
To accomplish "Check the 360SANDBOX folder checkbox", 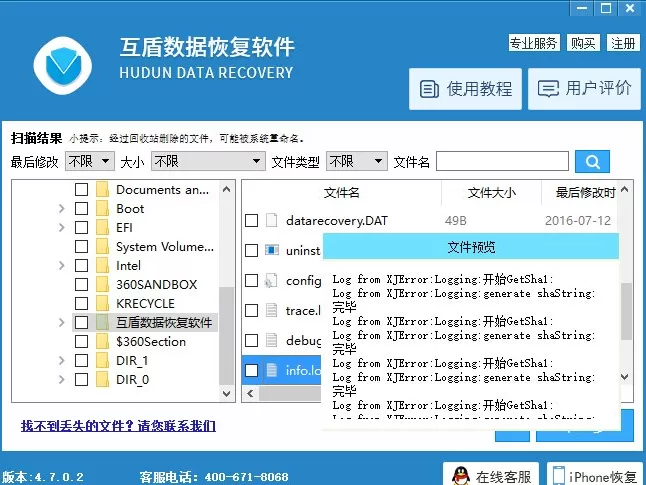I will pos(81,284).
